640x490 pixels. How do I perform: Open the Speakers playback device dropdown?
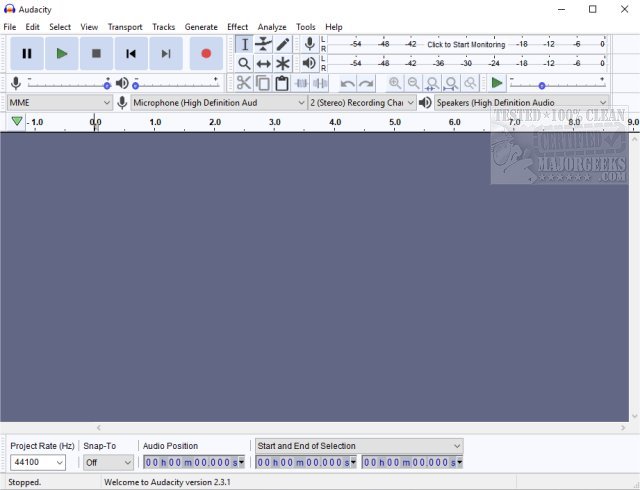click(x=522, y=102)
